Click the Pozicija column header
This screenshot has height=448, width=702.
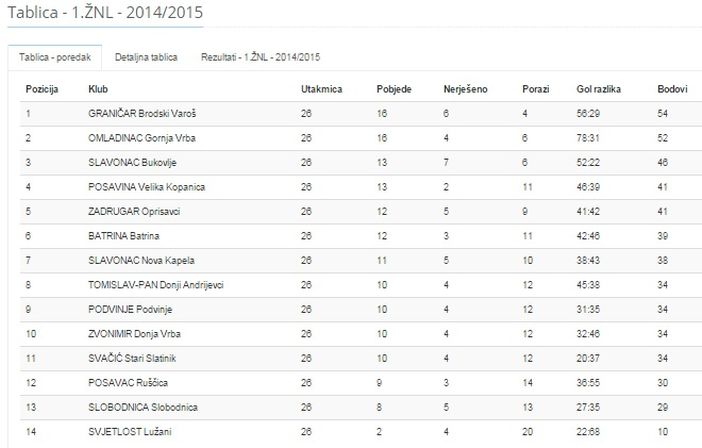coord(42,89)
